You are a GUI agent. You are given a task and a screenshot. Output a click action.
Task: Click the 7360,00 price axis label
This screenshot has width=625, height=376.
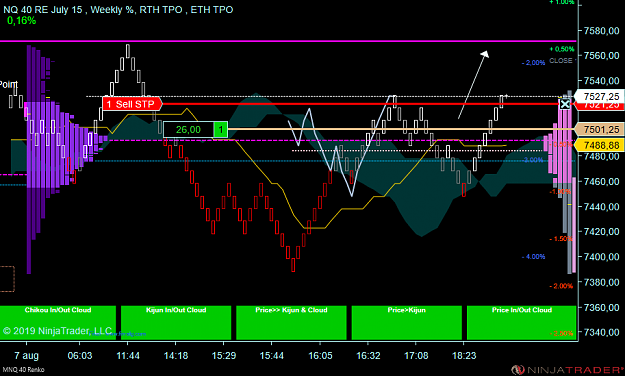(x=601, y=307)
